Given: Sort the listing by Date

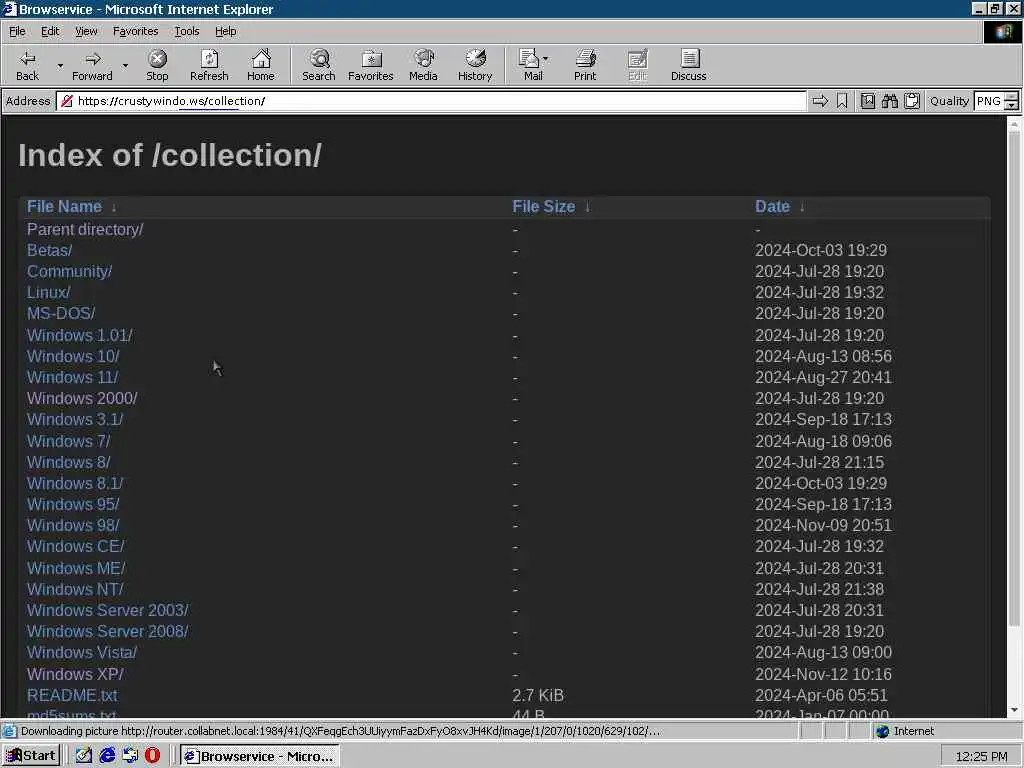Looking at the screenshot, I should (772, 206).
